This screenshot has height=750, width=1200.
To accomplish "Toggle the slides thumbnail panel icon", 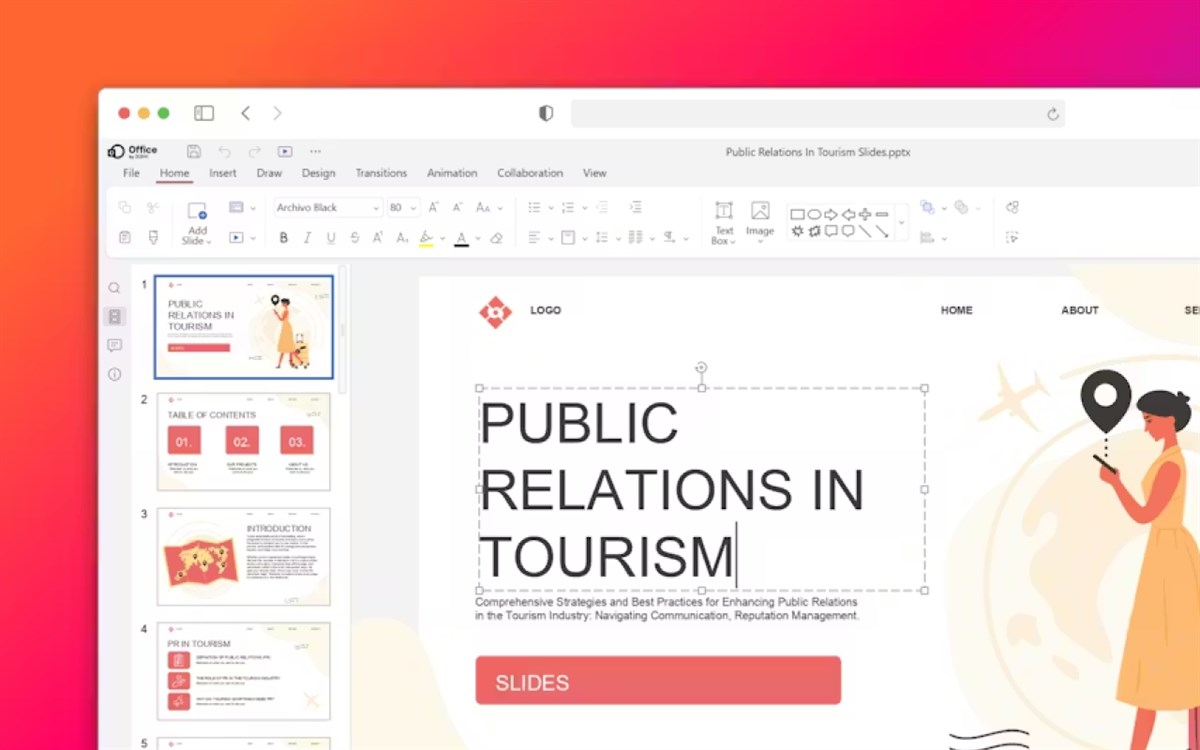I will [114, 316].
